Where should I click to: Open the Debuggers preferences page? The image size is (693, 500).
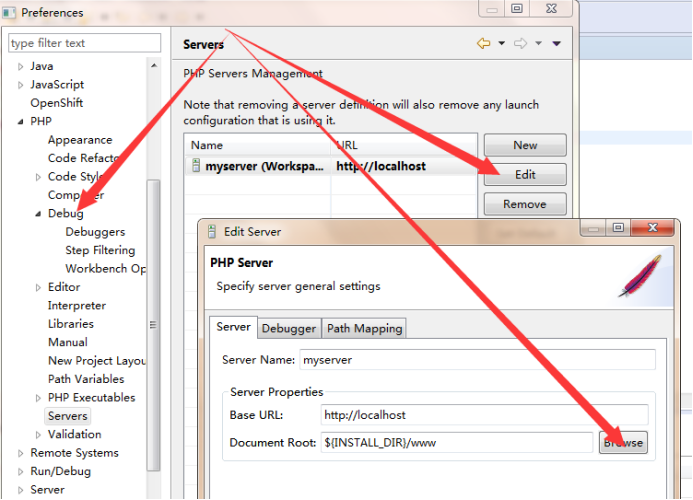click(95, 232)
